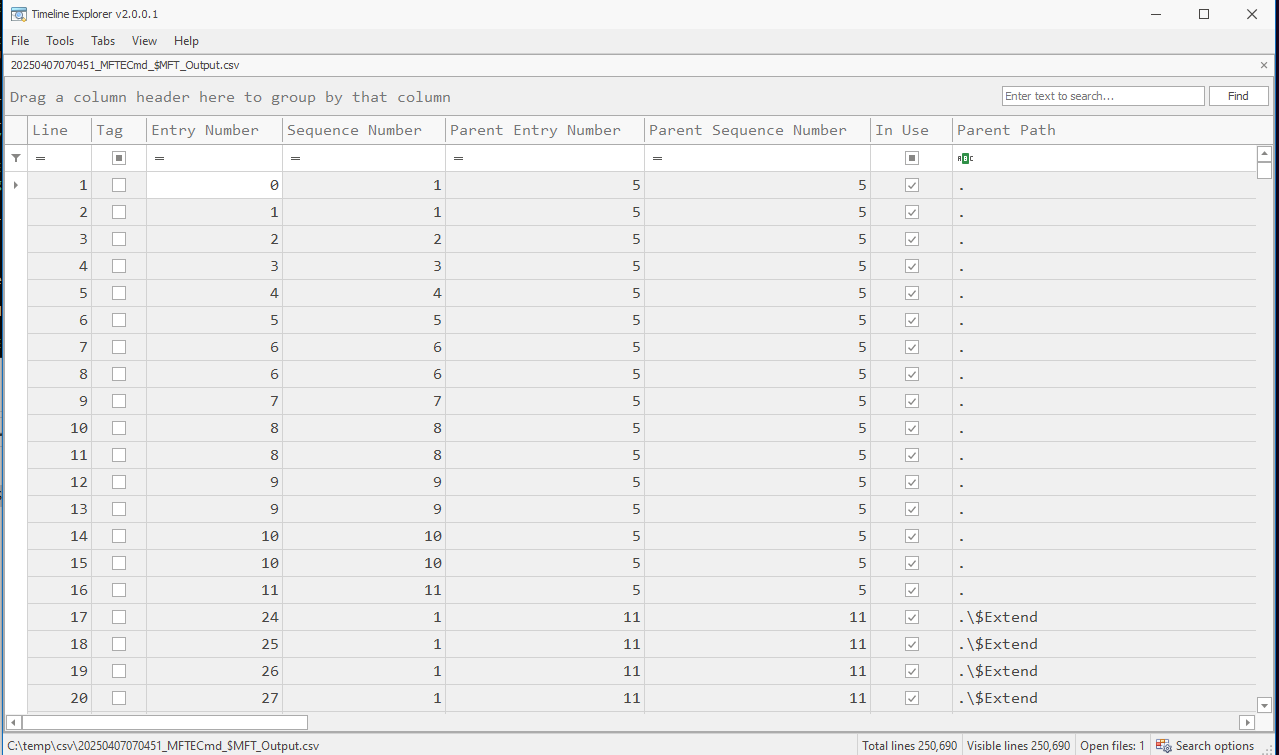Click the Parent Sequence Number filter equals operator
The image size is (1279, 755).
(x=657, y=158)
